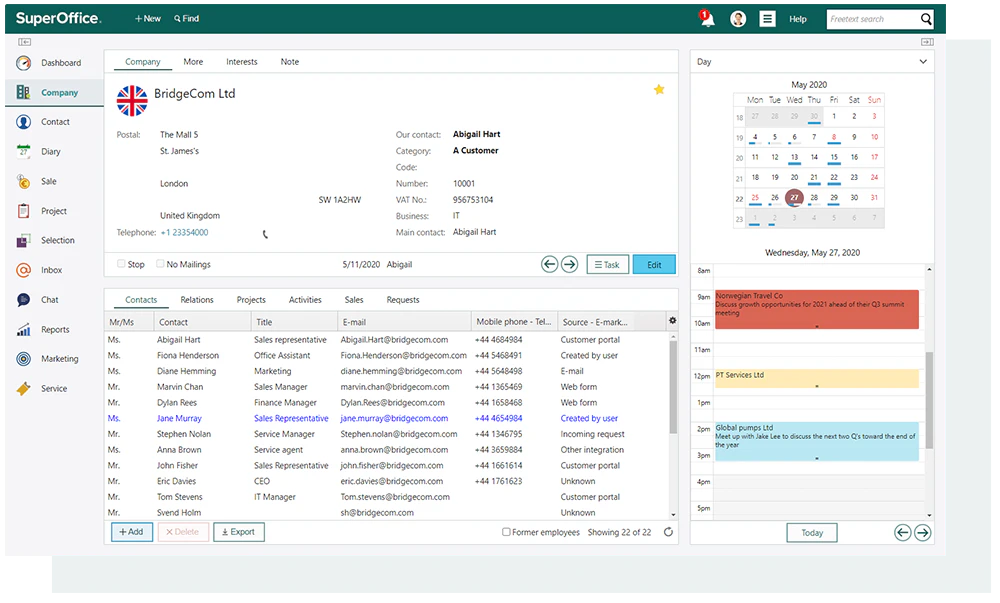Open the hamburger menu icon in header

(767, 19)
